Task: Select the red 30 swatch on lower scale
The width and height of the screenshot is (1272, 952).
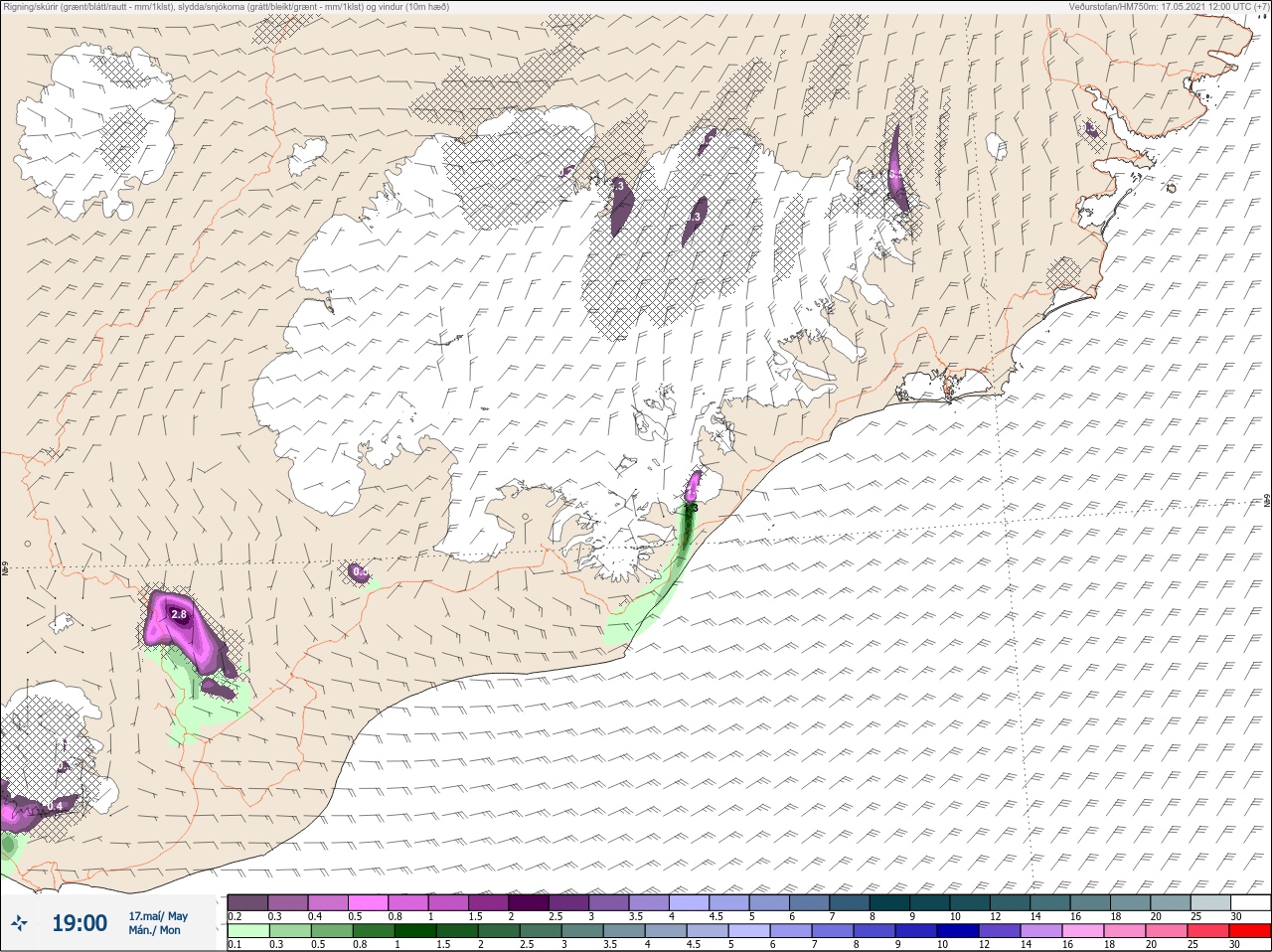Action: 1250,931
